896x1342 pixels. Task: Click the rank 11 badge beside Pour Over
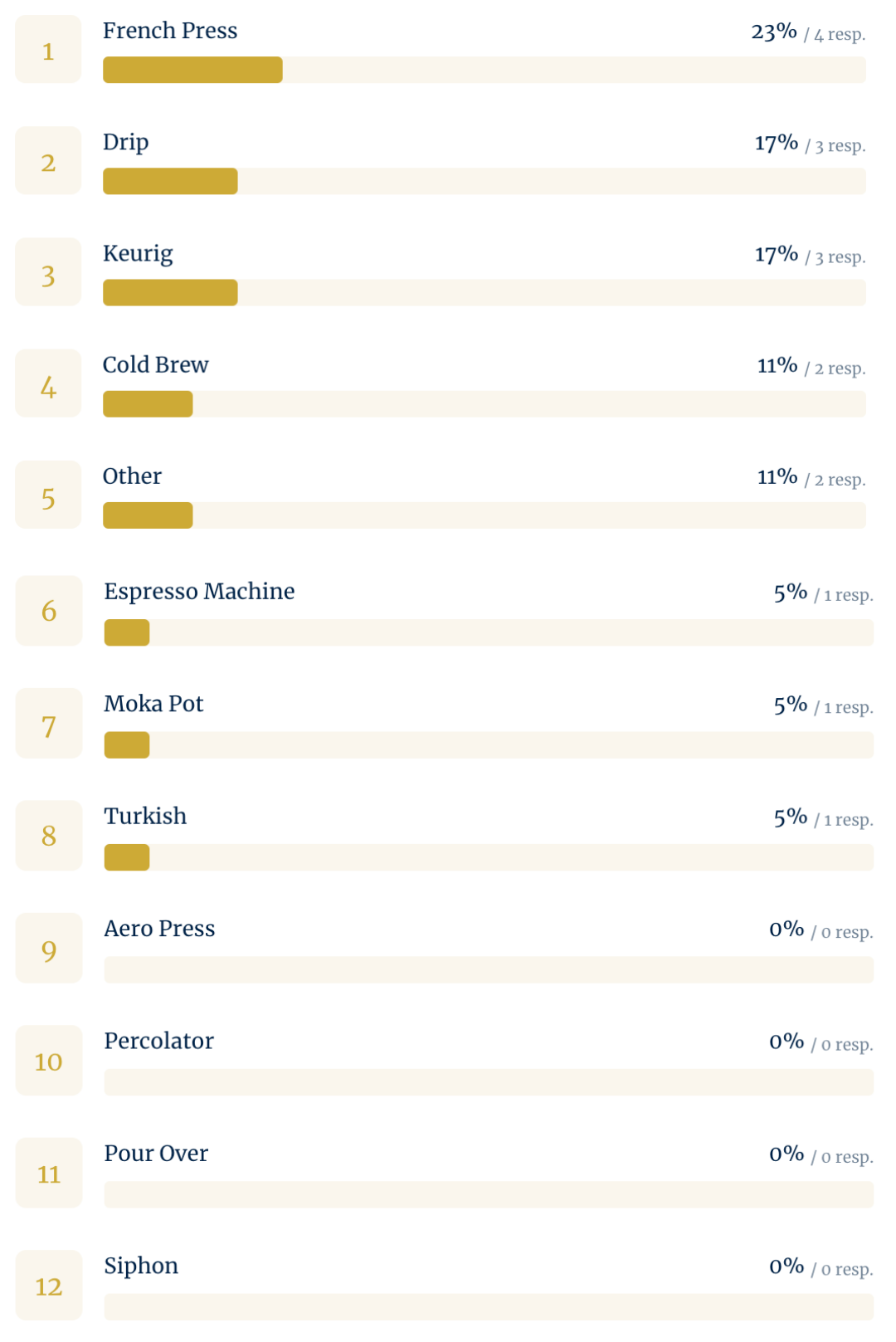click(x=49, y=1173)
